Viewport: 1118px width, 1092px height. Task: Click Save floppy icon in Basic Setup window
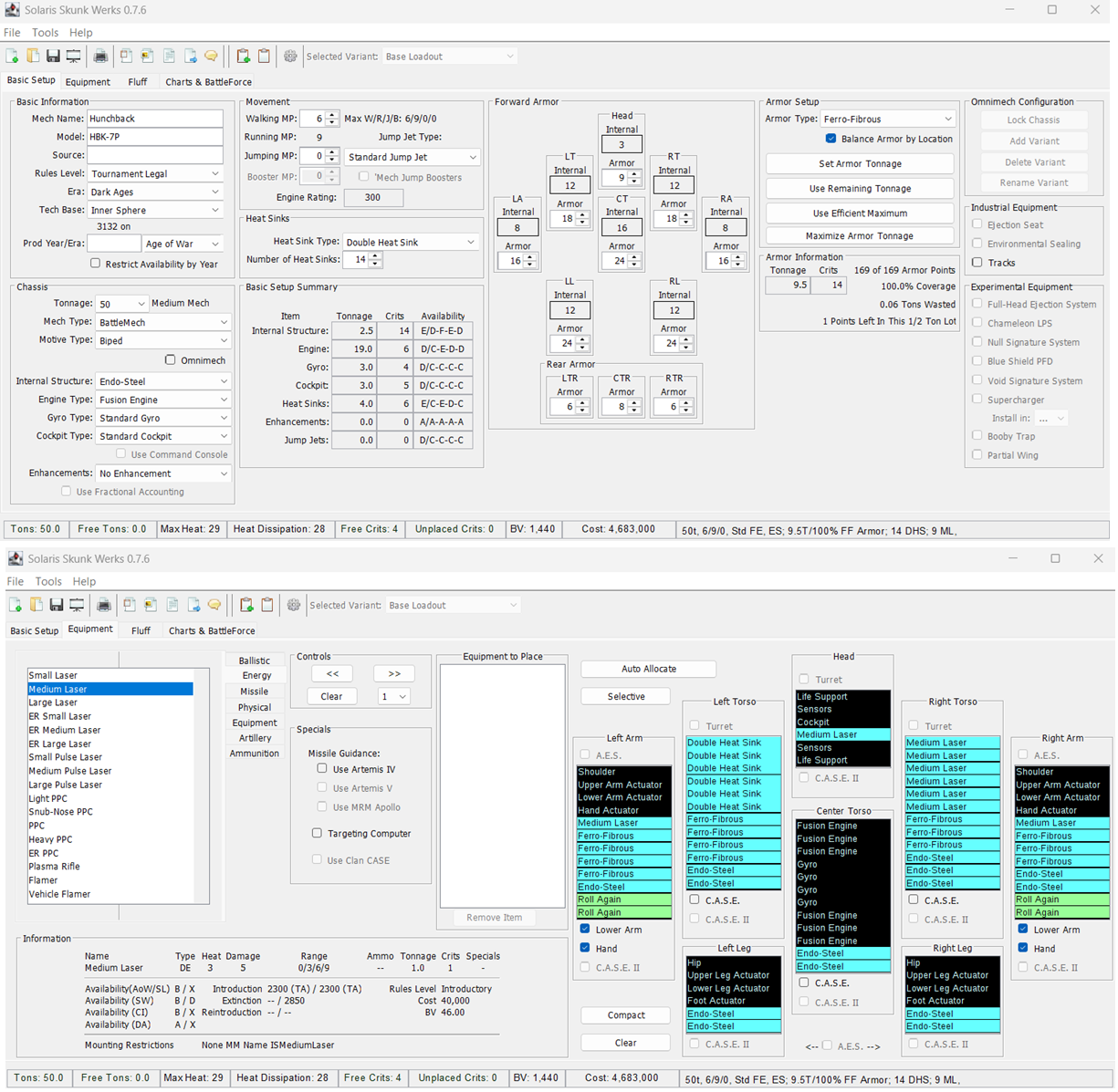pos(53,57)
